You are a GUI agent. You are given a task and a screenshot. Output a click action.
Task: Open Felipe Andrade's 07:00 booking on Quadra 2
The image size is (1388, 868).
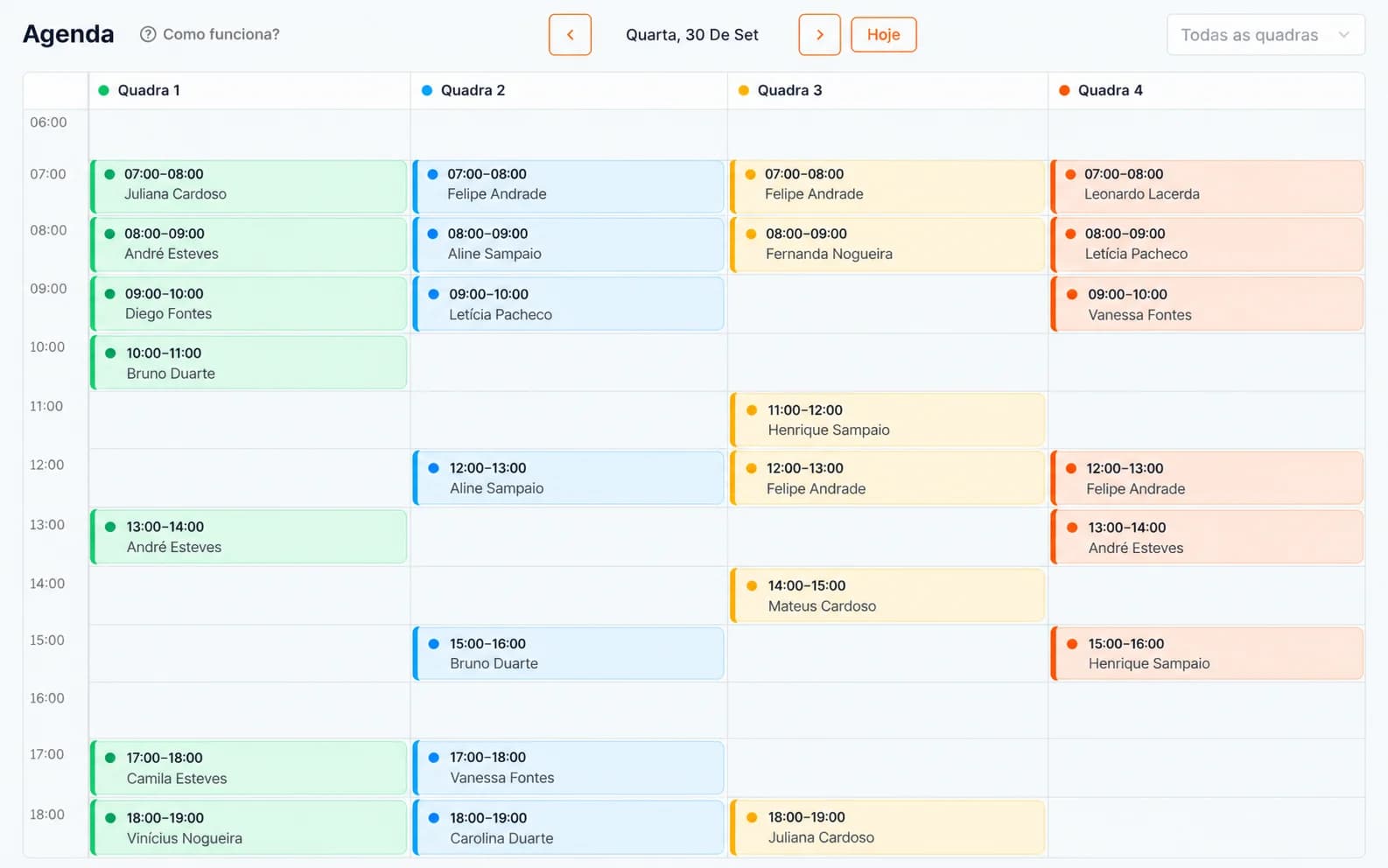pyautogui.click(x=568, y=186)
